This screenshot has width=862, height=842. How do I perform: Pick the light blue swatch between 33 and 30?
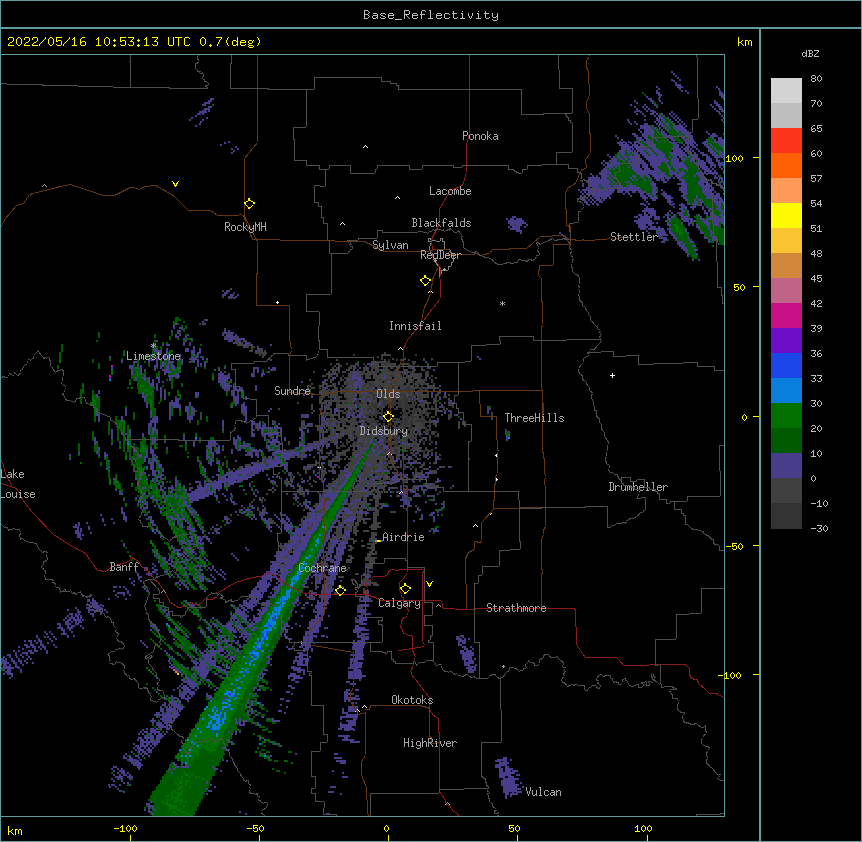(786, 390)
